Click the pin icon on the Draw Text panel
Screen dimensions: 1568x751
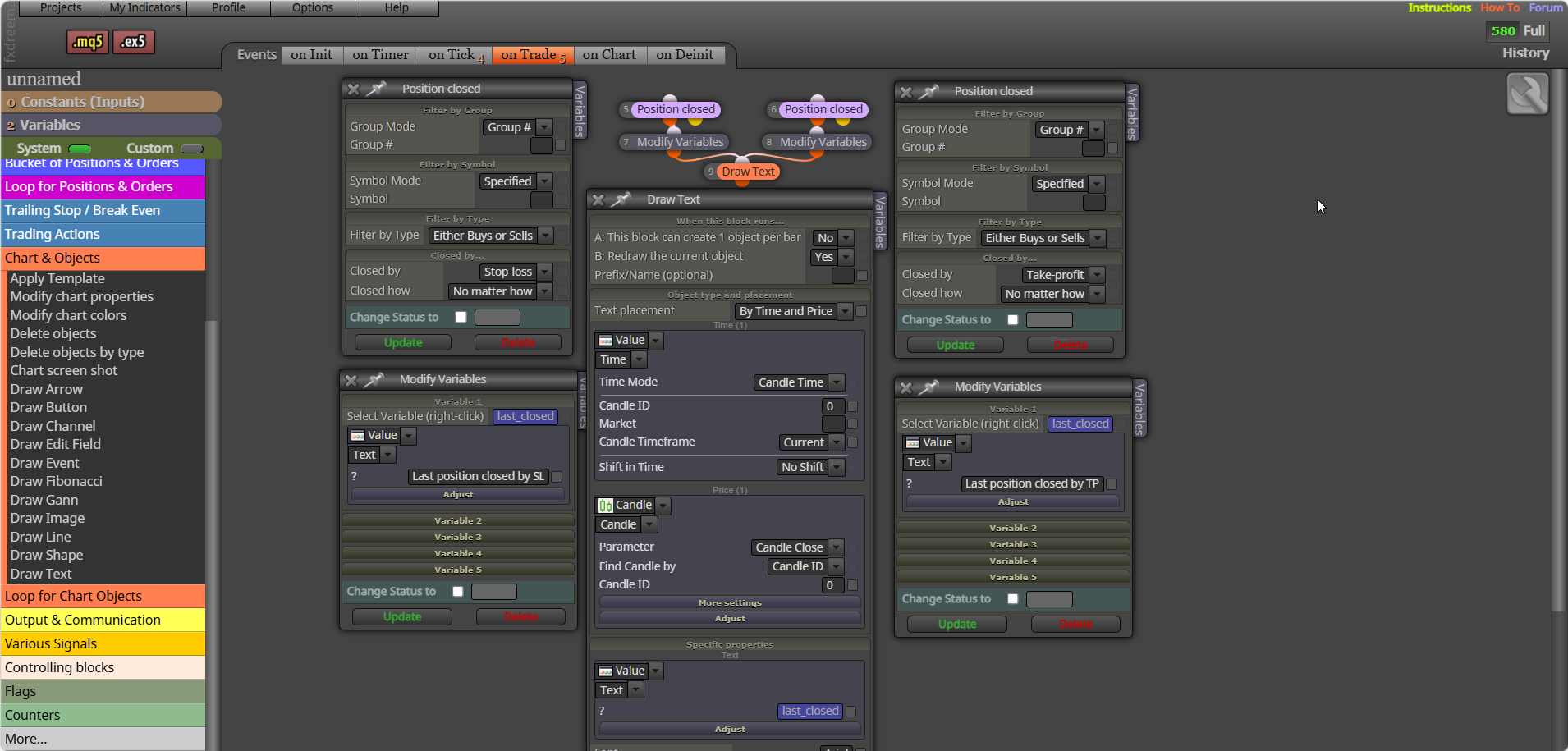point(621,199)
